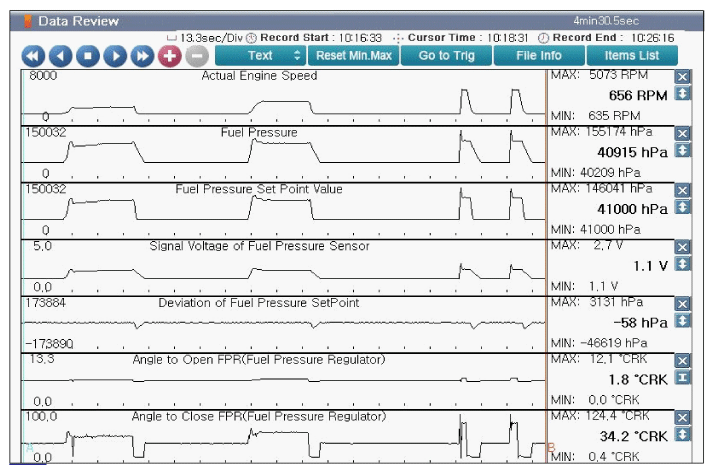The height and width of the screenshot is (474, 714).
Task: Remove the Actual Engine Speed graph
Action: [683, 77]
